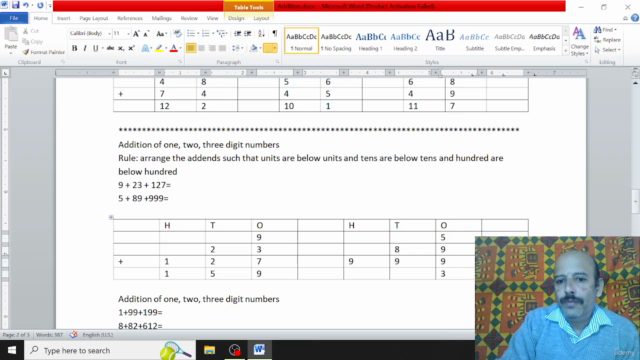The height and width of the screenshot is (360, 640).
Task: Apply the No Spacing style
Action: click(x=336, y=41)
